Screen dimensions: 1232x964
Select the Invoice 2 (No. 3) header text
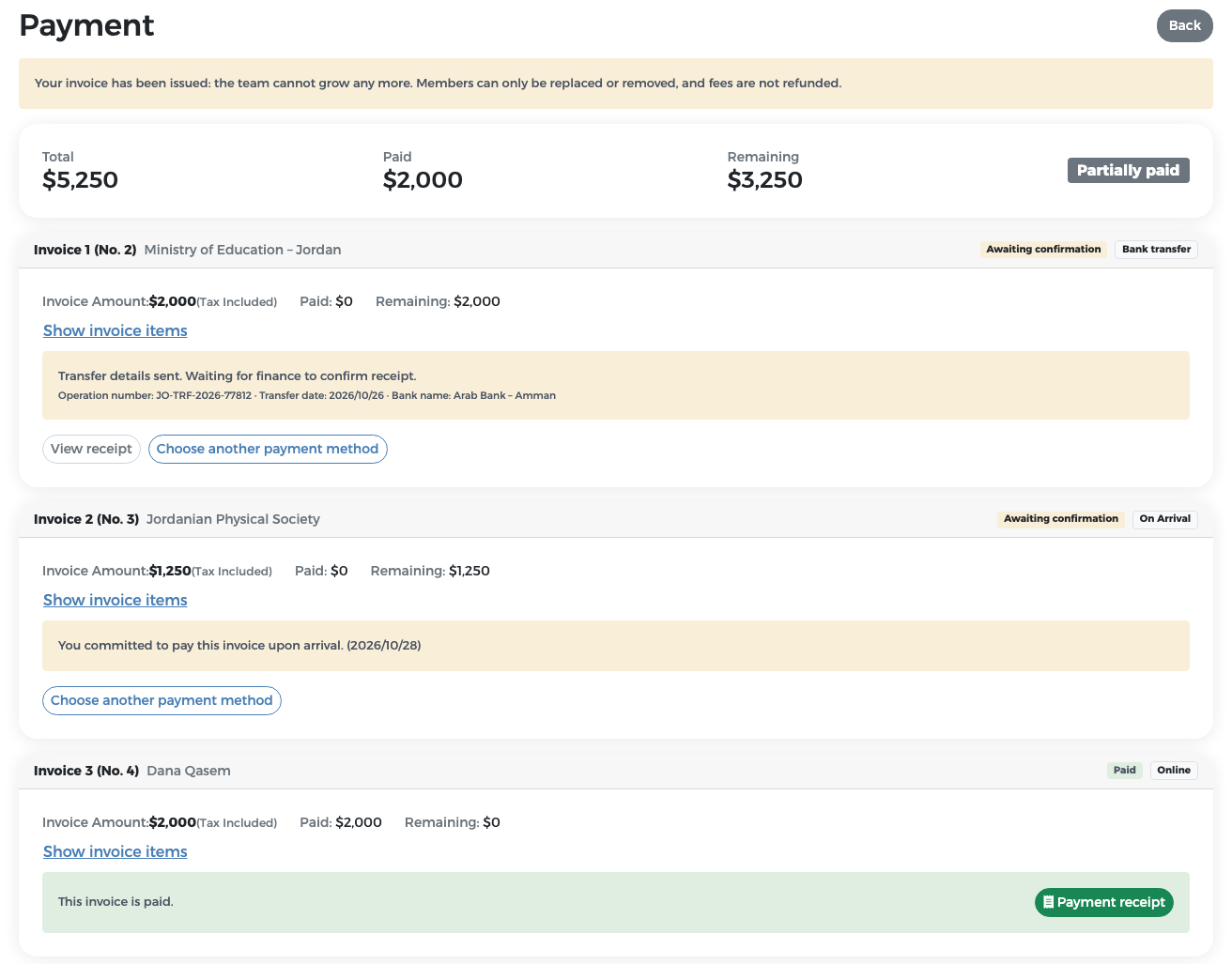[86, 519]
